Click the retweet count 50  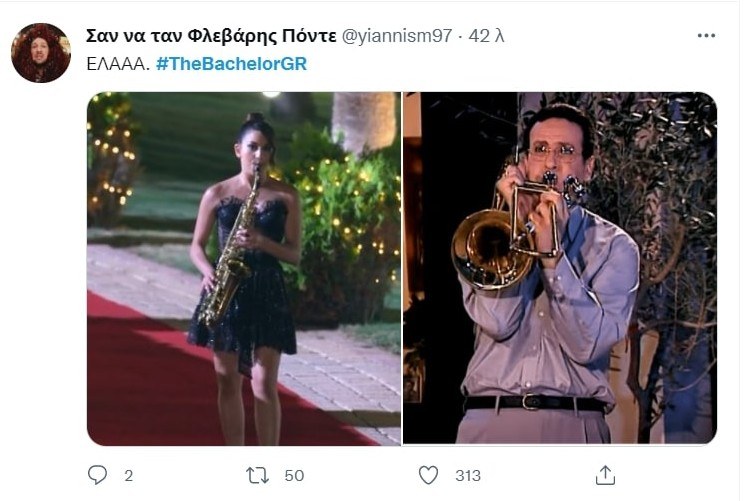pyautogui.click(x=294, y=475)
